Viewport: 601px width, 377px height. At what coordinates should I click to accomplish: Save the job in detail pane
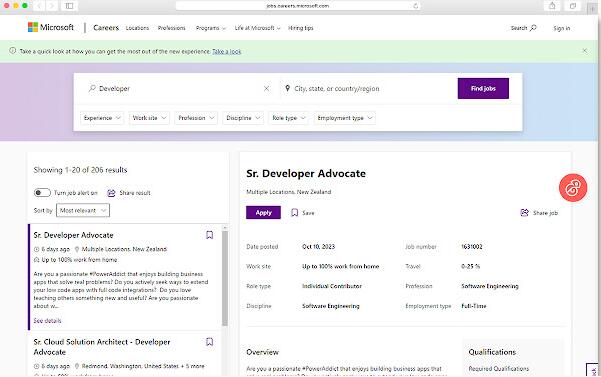point(302,213)
